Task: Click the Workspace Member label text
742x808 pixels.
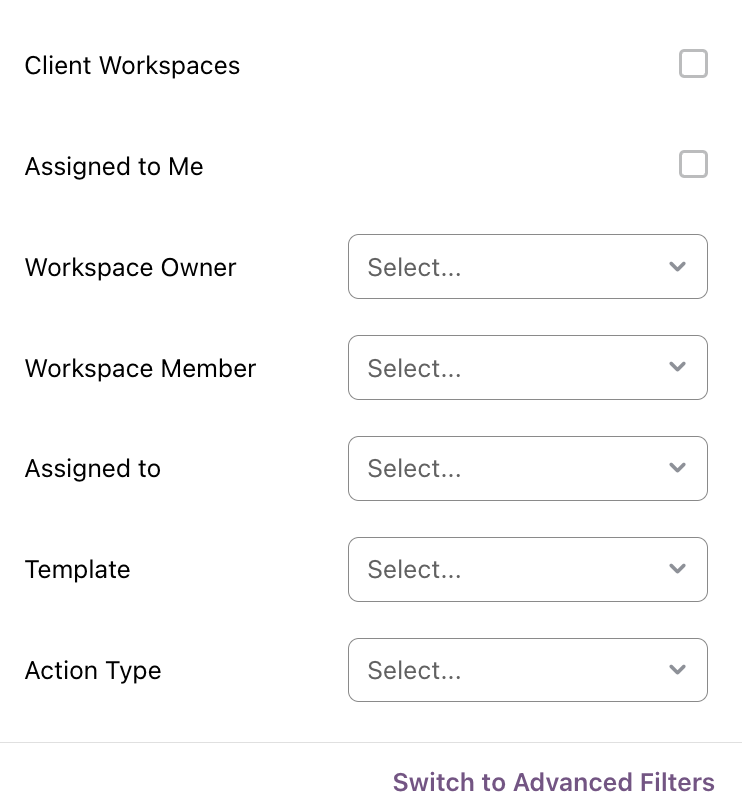Action: (140, 368)
